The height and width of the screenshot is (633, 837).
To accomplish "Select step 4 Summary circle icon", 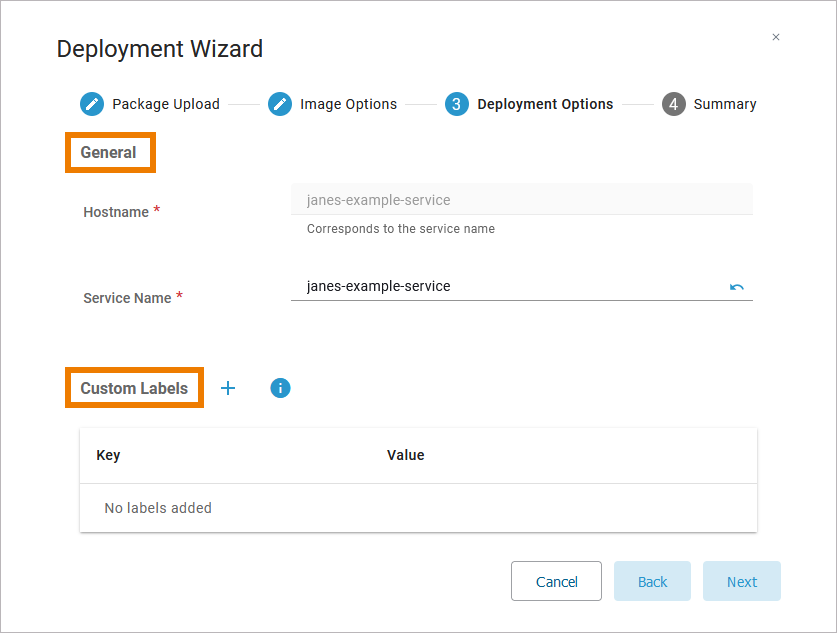I will (673, 104).
